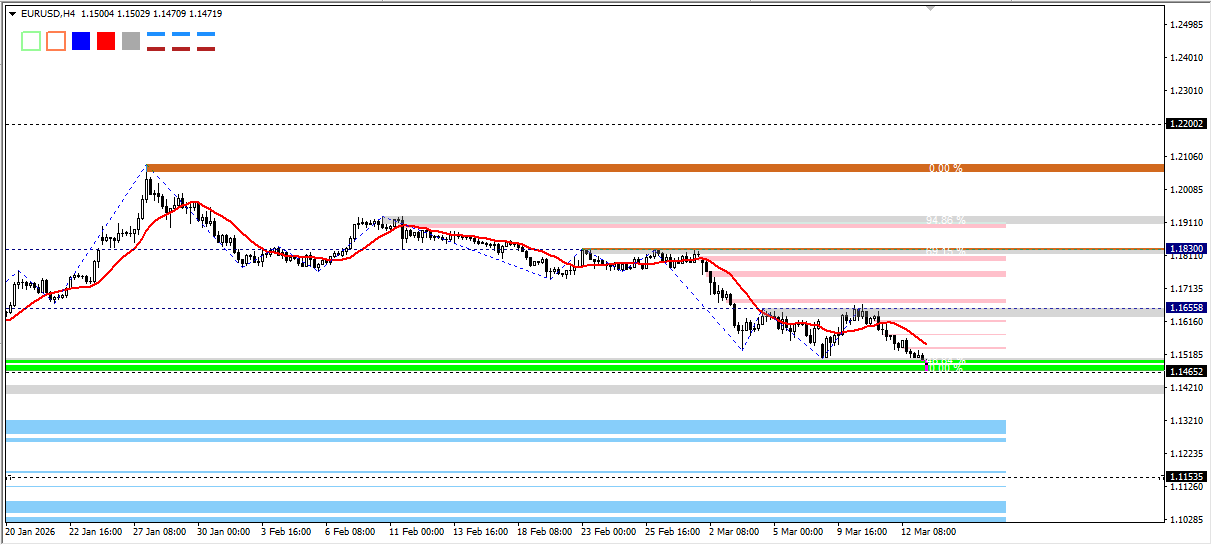Click the 27 Jan 08:00 time label
The image size is (1211, 545).
tap(159, 532)
